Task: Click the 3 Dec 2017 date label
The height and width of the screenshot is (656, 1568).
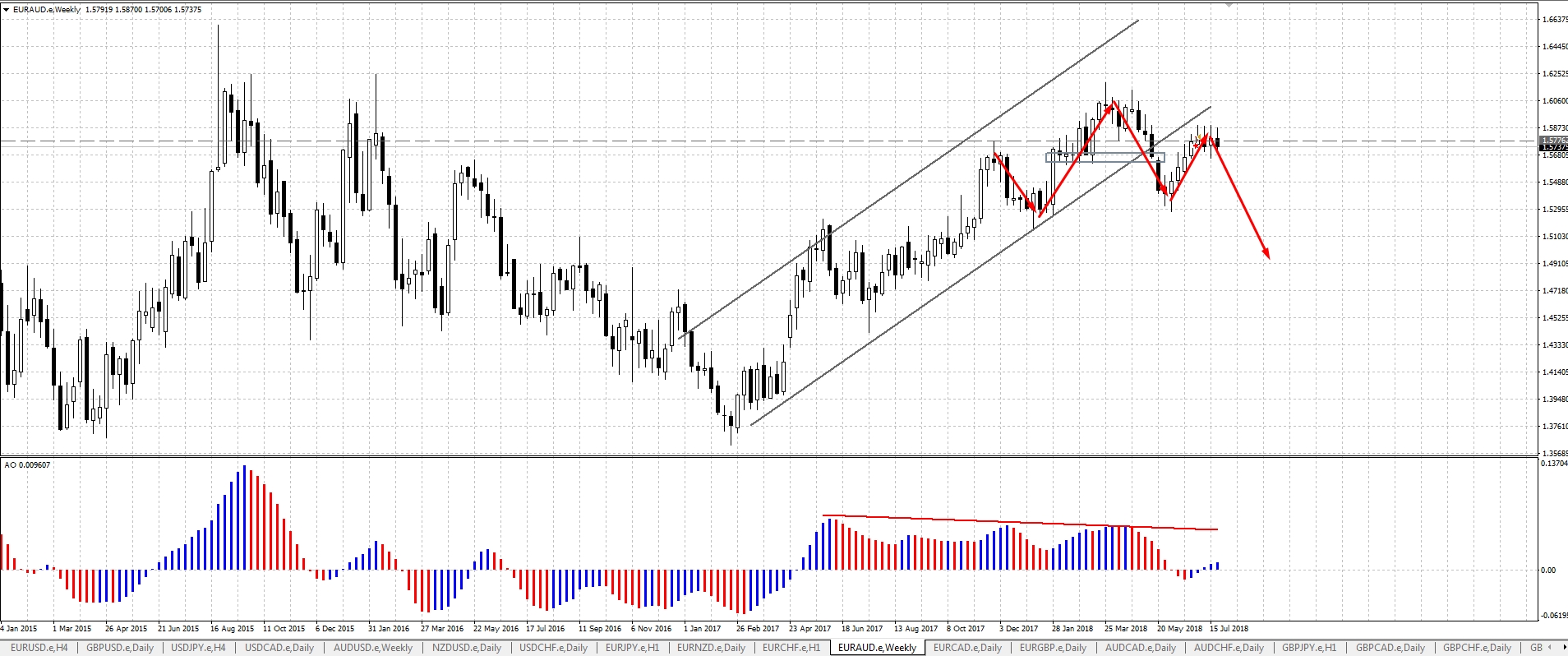Action: [x=1018, y=628]
